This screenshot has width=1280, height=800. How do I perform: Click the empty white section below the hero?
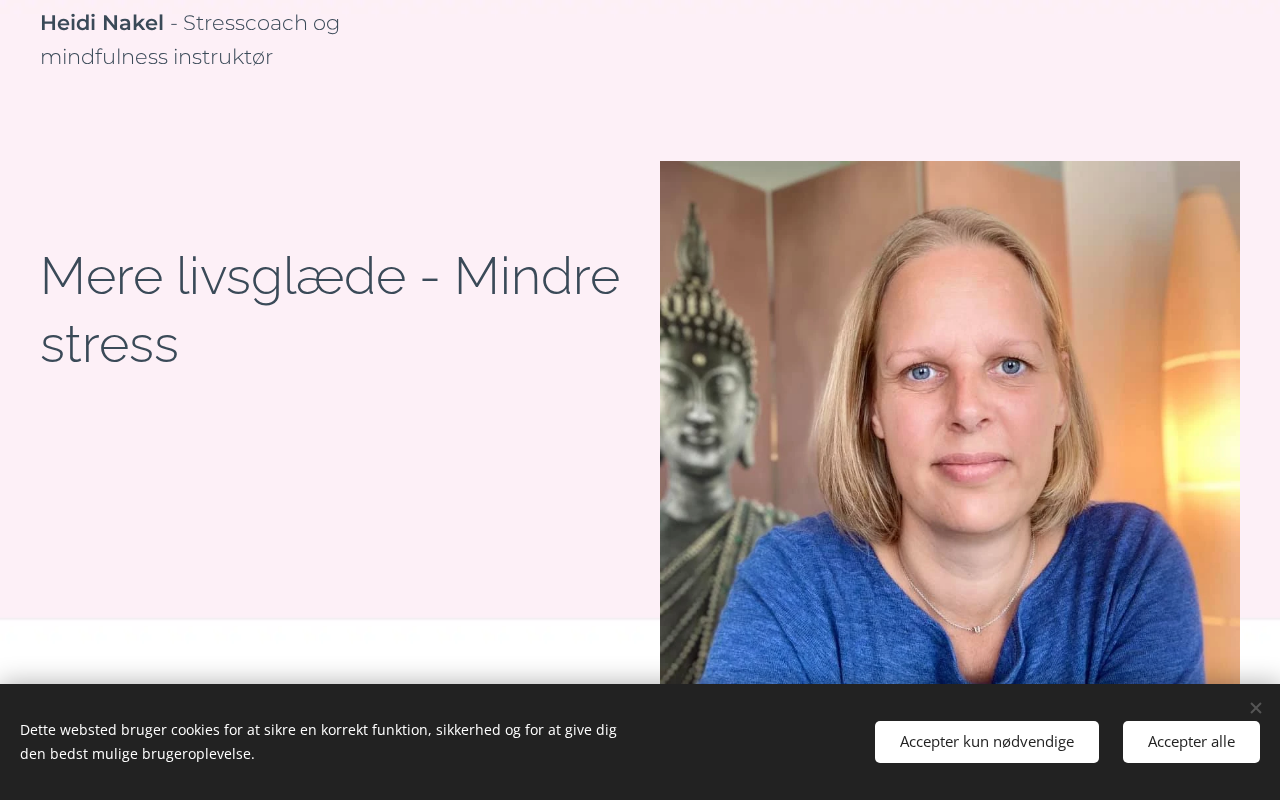330,652
